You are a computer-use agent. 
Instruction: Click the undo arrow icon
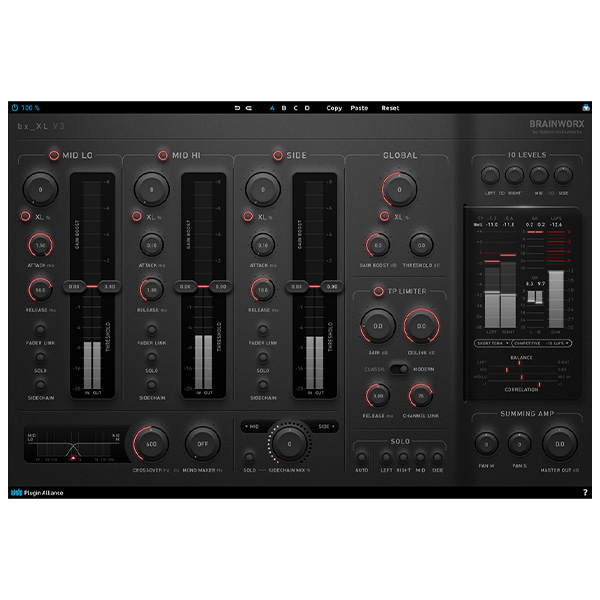click(x=237, y=108)
